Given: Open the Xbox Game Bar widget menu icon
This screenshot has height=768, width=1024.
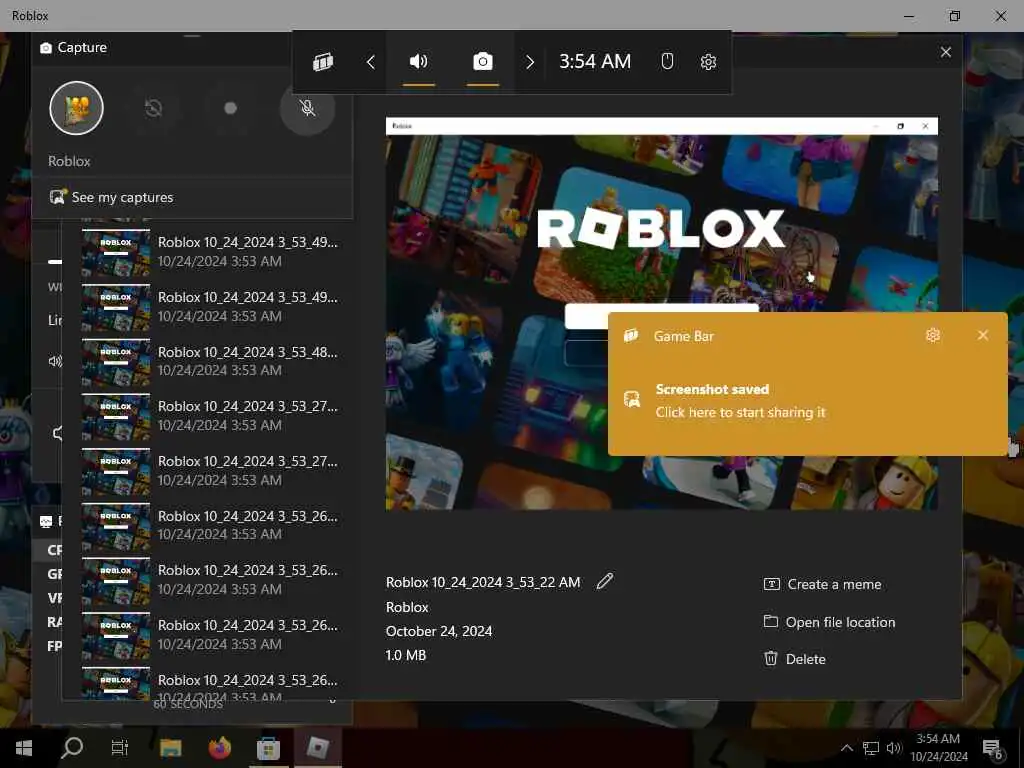Looking at the screenshot, I should [323, 62].
